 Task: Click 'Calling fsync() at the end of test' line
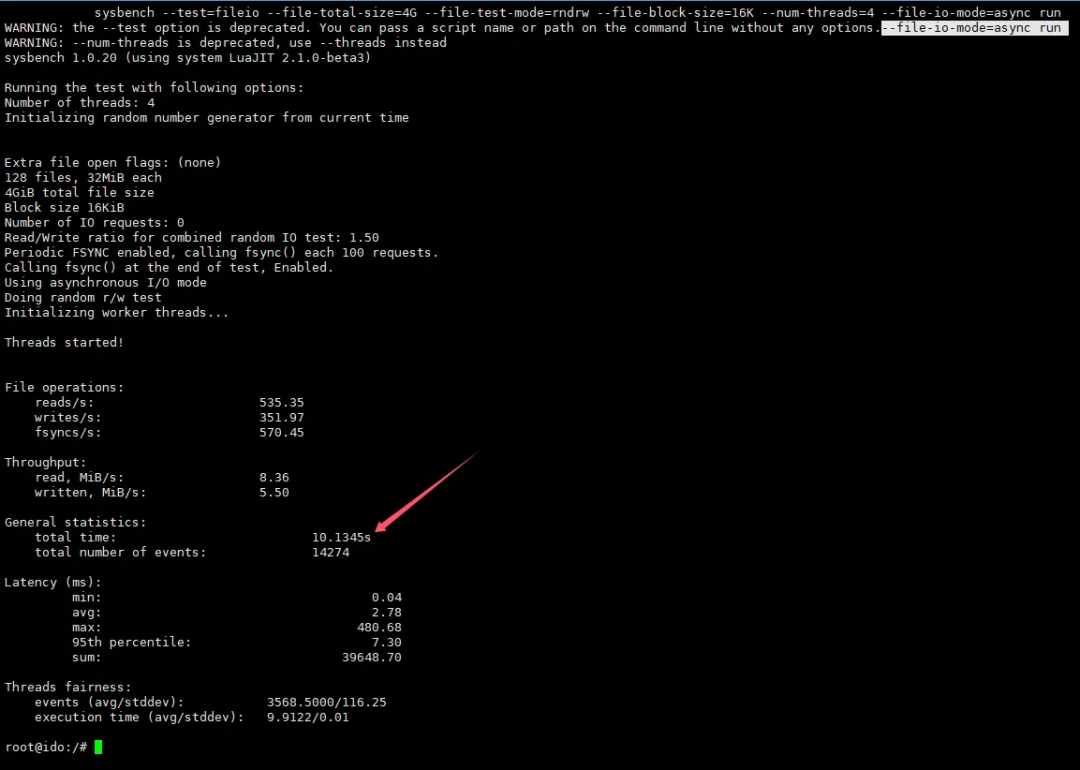pos(169,267)
